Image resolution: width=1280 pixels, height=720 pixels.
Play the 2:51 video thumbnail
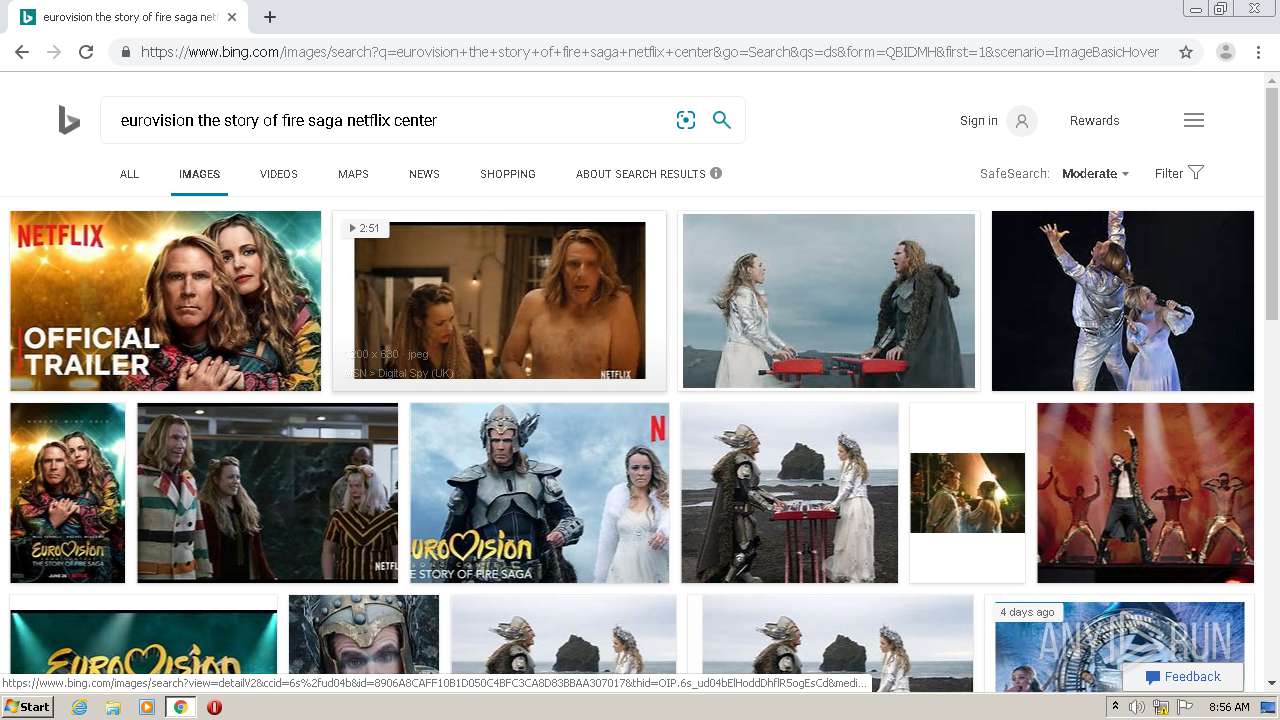click(499, 301)
